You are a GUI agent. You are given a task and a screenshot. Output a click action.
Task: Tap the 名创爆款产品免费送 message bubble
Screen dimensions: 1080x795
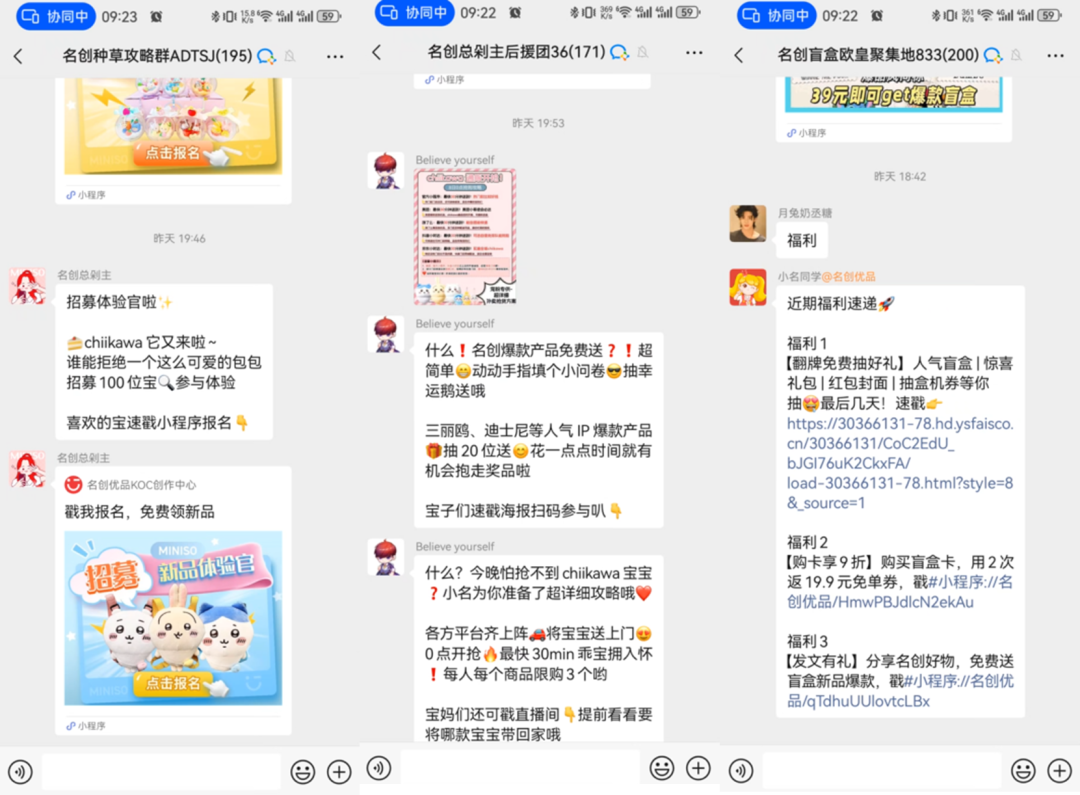[x=539, y=431]
